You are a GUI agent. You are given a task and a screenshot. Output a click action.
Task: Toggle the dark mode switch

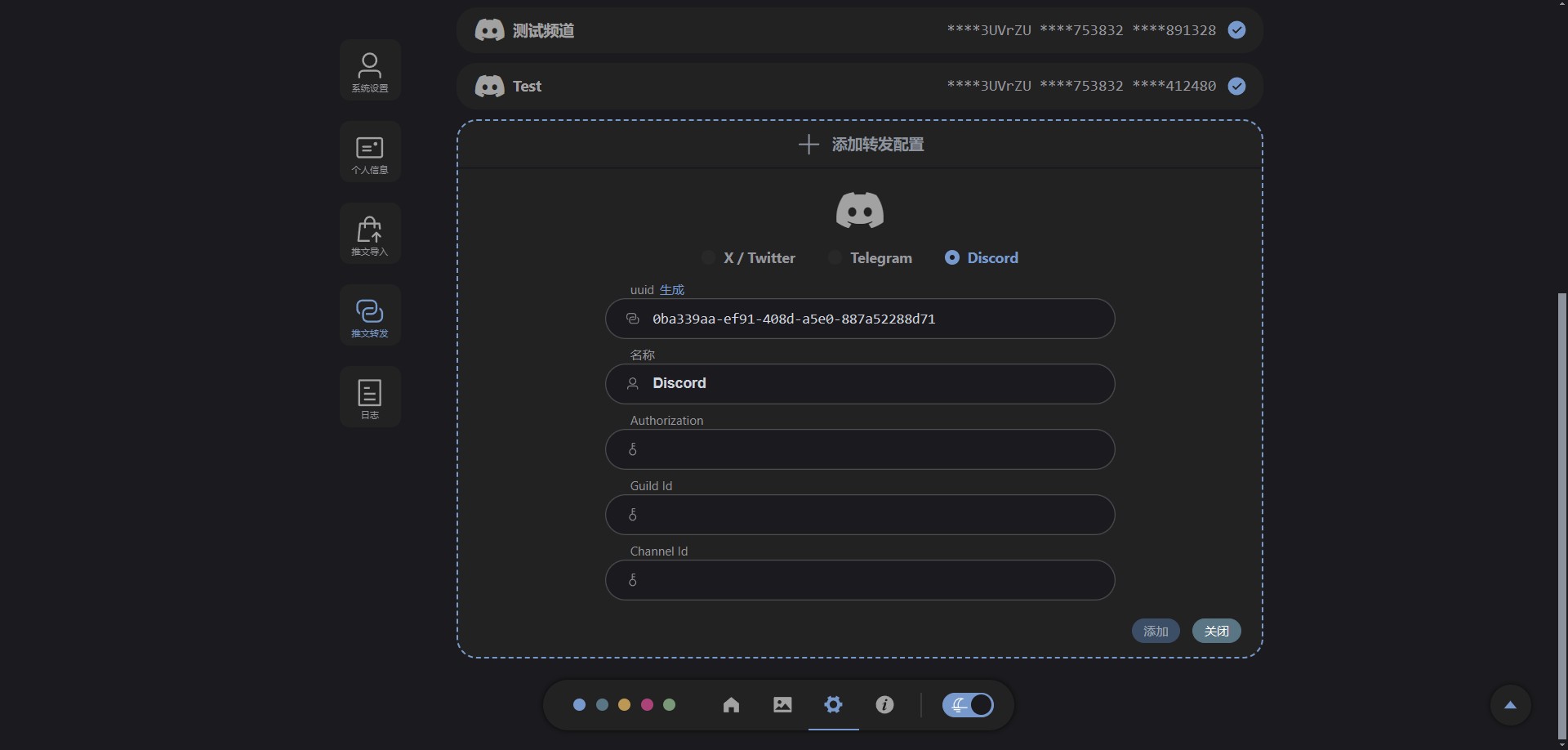click(968, 705)
